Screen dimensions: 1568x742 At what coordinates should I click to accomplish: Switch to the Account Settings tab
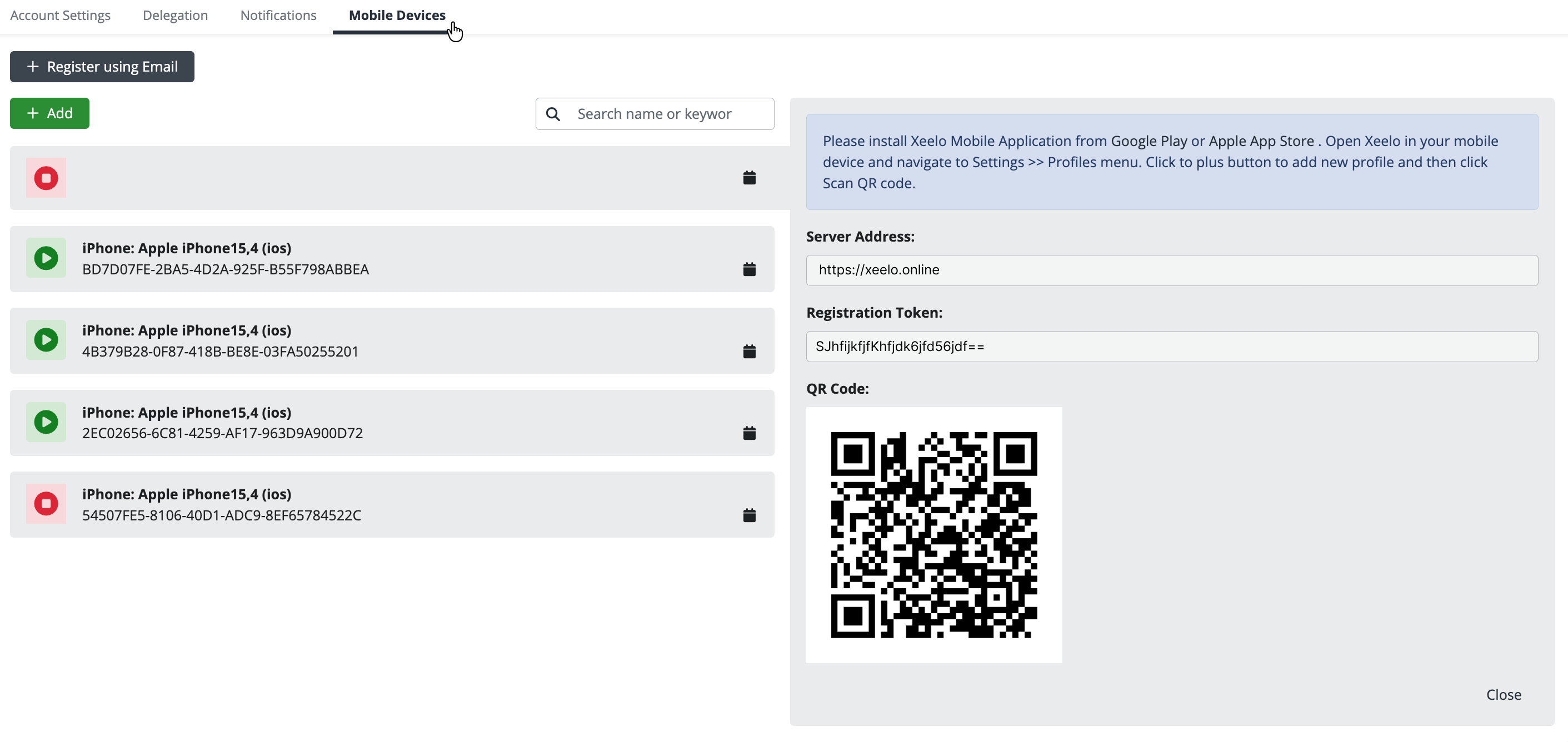pyautogui.click(x=60, y=15)
